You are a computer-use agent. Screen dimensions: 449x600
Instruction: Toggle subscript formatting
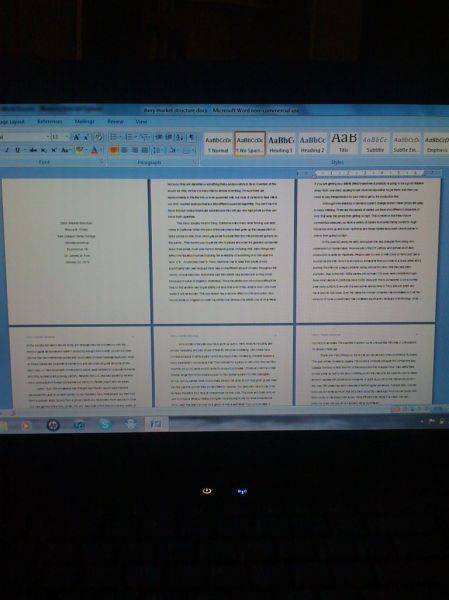click(44, 150)
